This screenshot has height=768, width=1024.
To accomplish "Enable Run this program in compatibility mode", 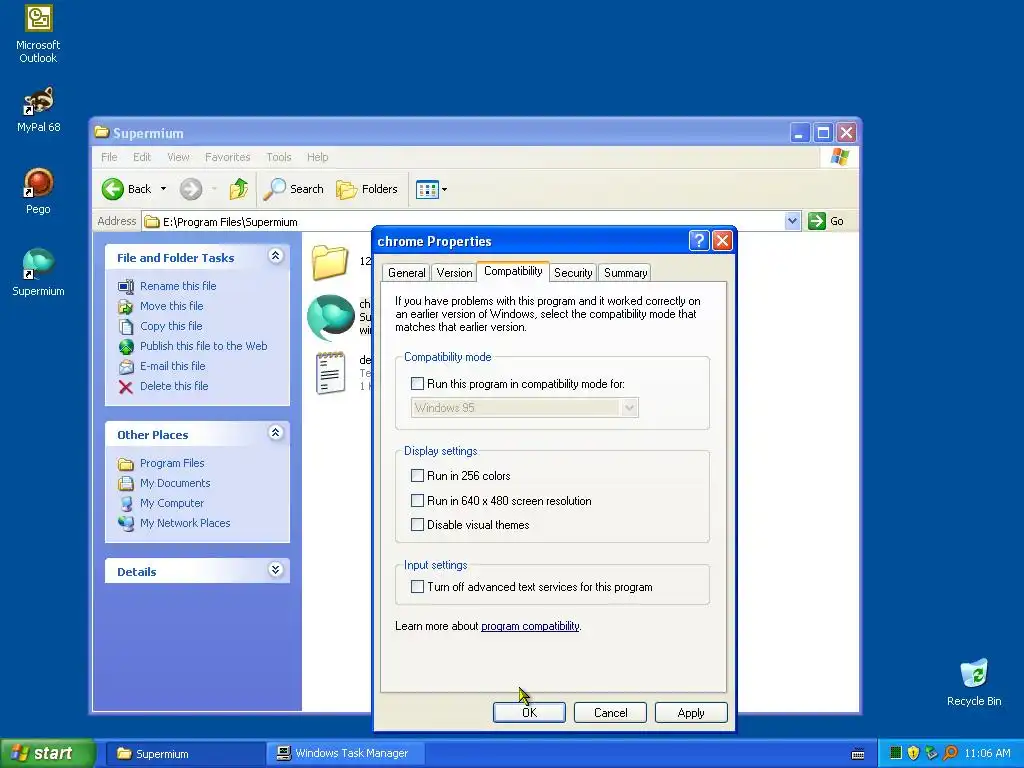I will tap(417, 383).
